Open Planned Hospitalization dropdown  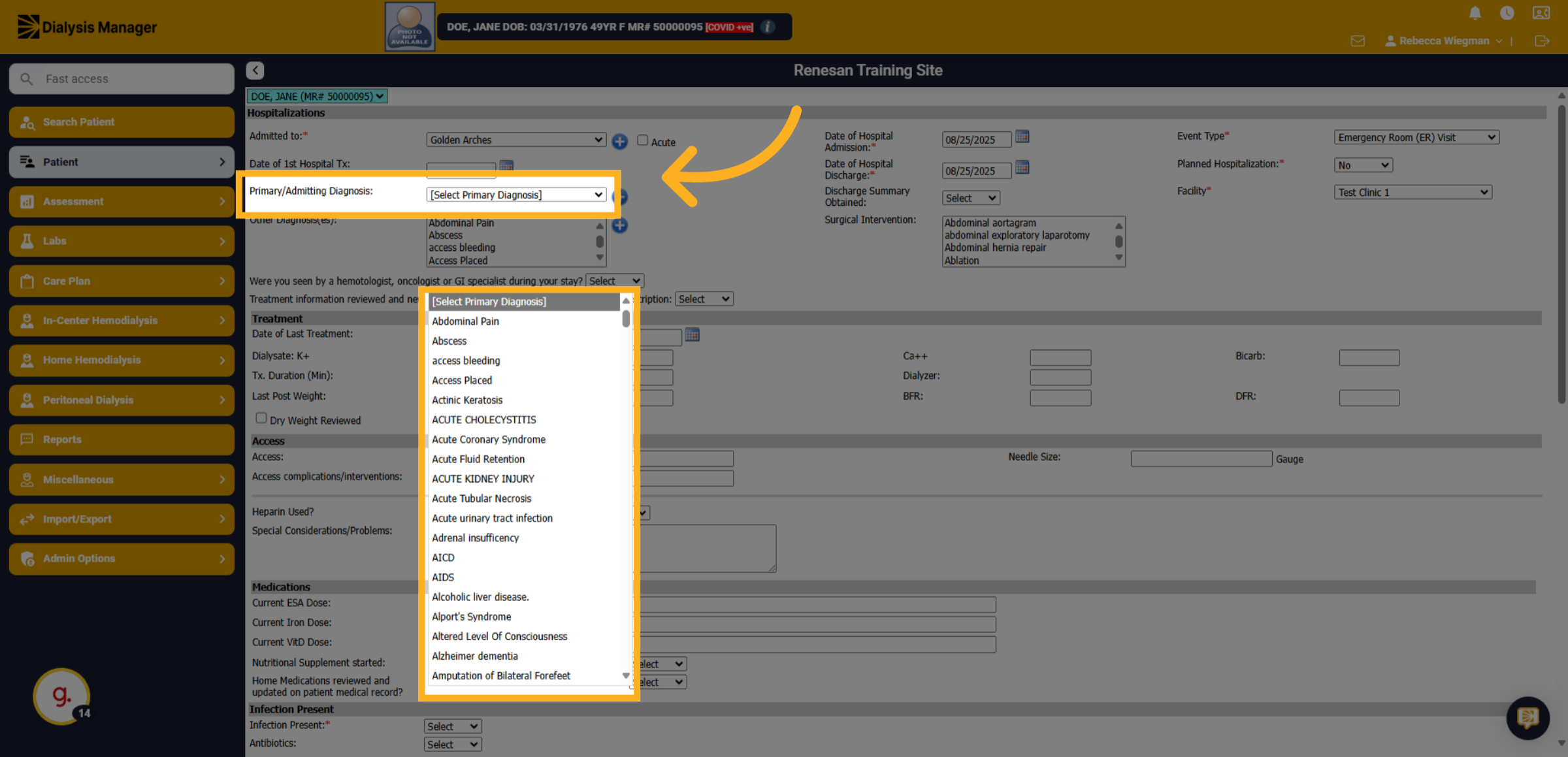[1363, 165]
